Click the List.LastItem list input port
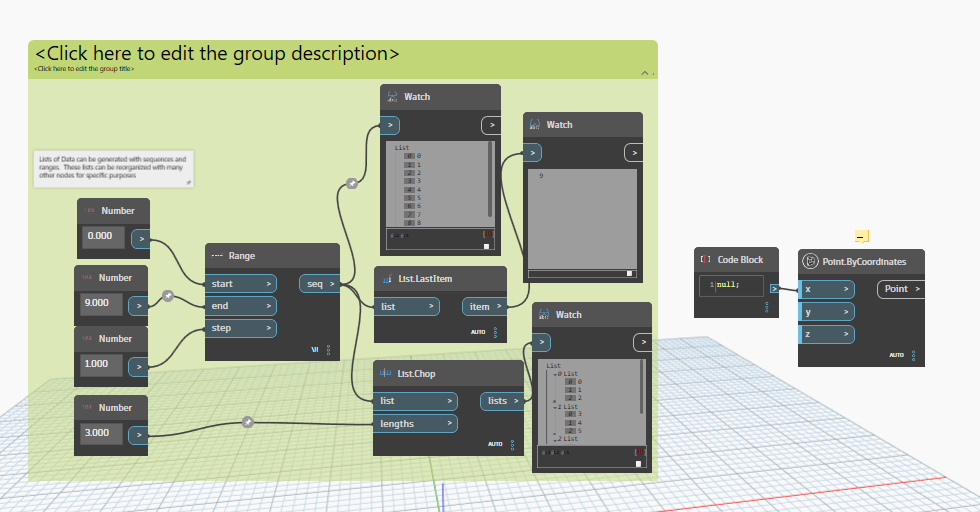The width and height of the screenshot is (980, 512). tap(407, 306)
